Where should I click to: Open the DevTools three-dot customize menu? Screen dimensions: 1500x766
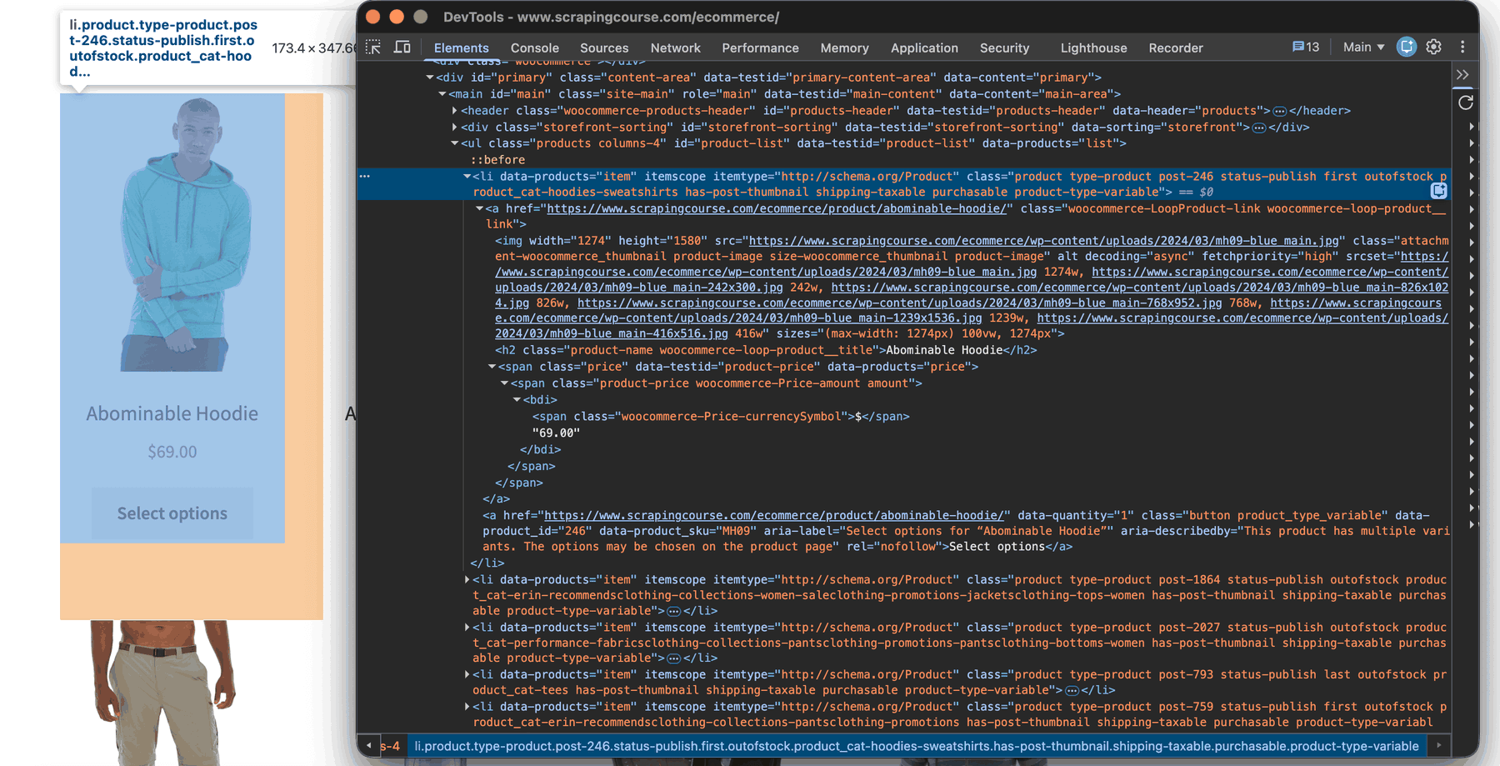[1462, 47]
